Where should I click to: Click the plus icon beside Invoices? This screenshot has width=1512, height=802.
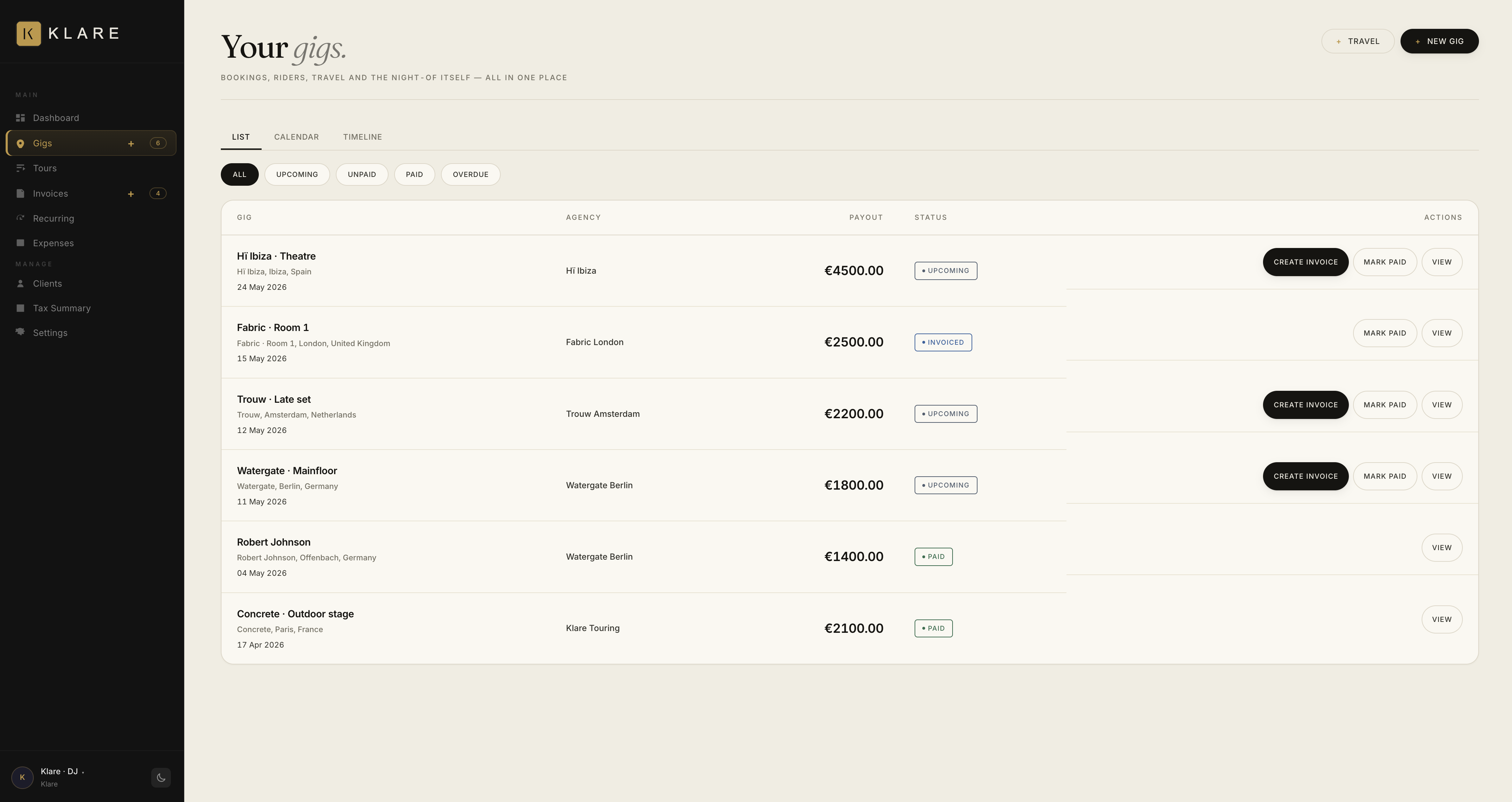[x=131, y=194]
